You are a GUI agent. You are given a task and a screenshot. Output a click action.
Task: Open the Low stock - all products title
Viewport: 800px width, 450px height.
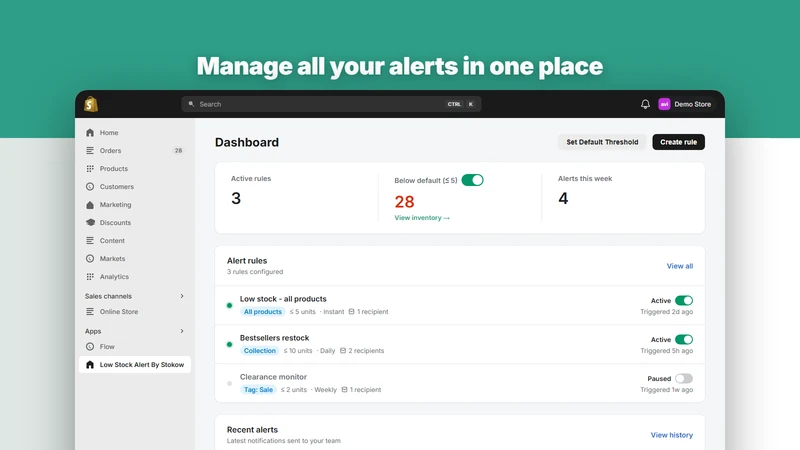point(283,299)
